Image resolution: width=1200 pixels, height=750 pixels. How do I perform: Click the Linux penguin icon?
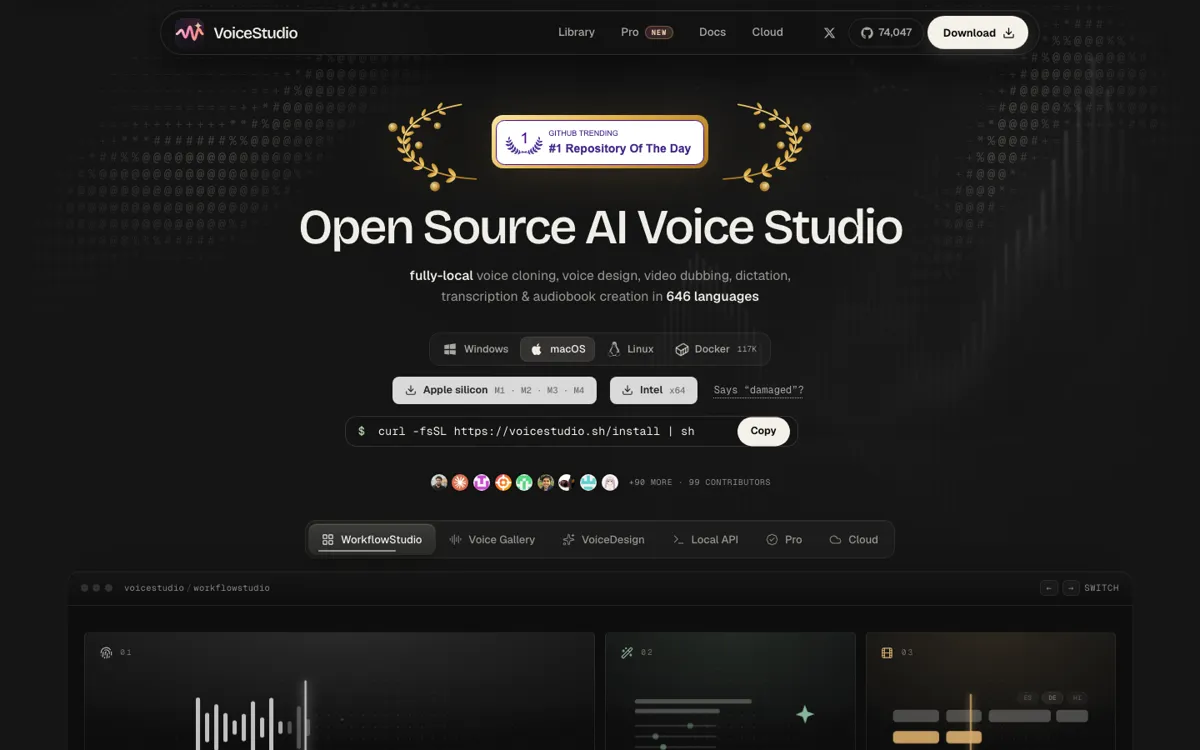pyautogui.click(x=614, y=349)
